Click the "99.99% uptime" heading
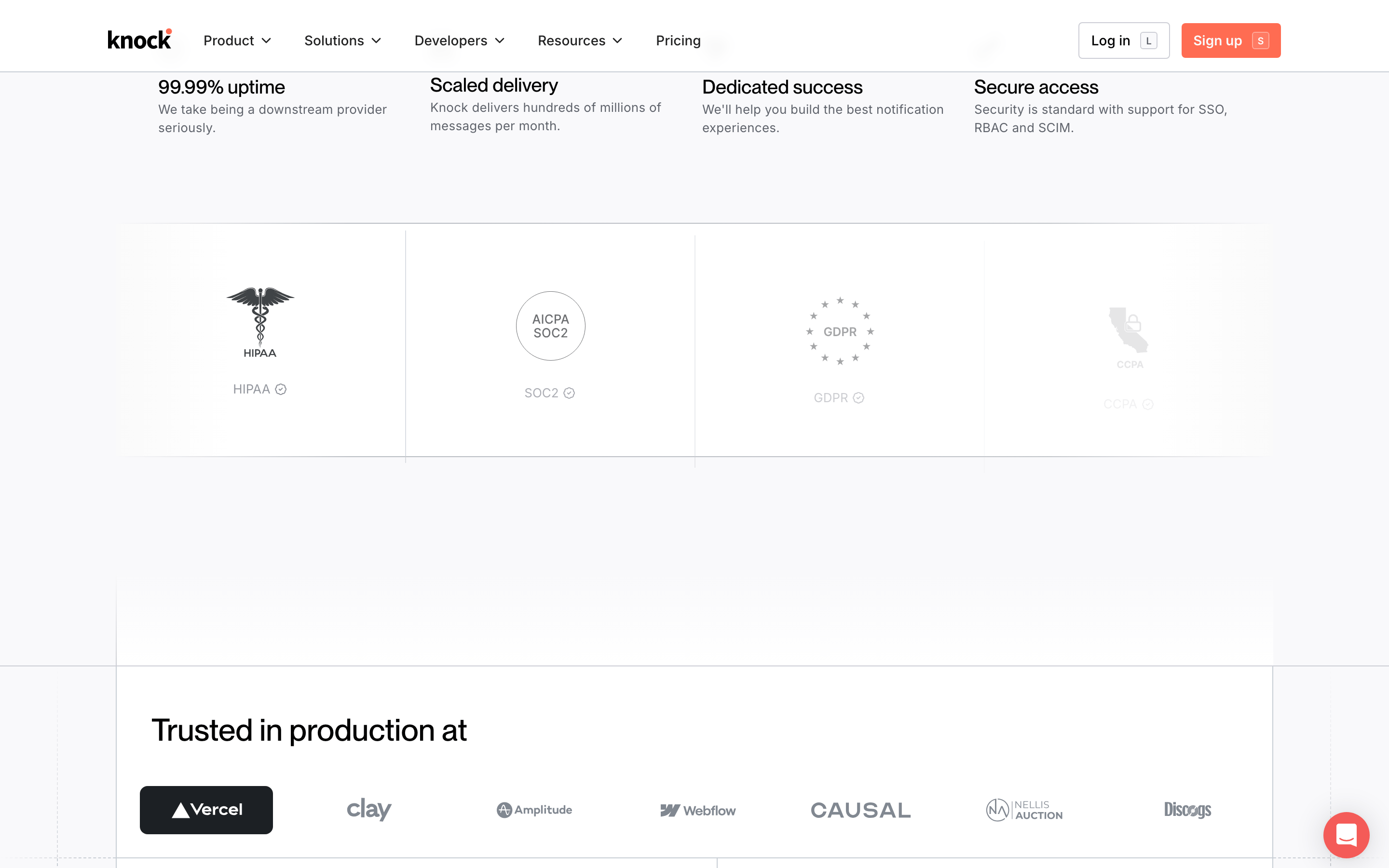 [221, 87]
